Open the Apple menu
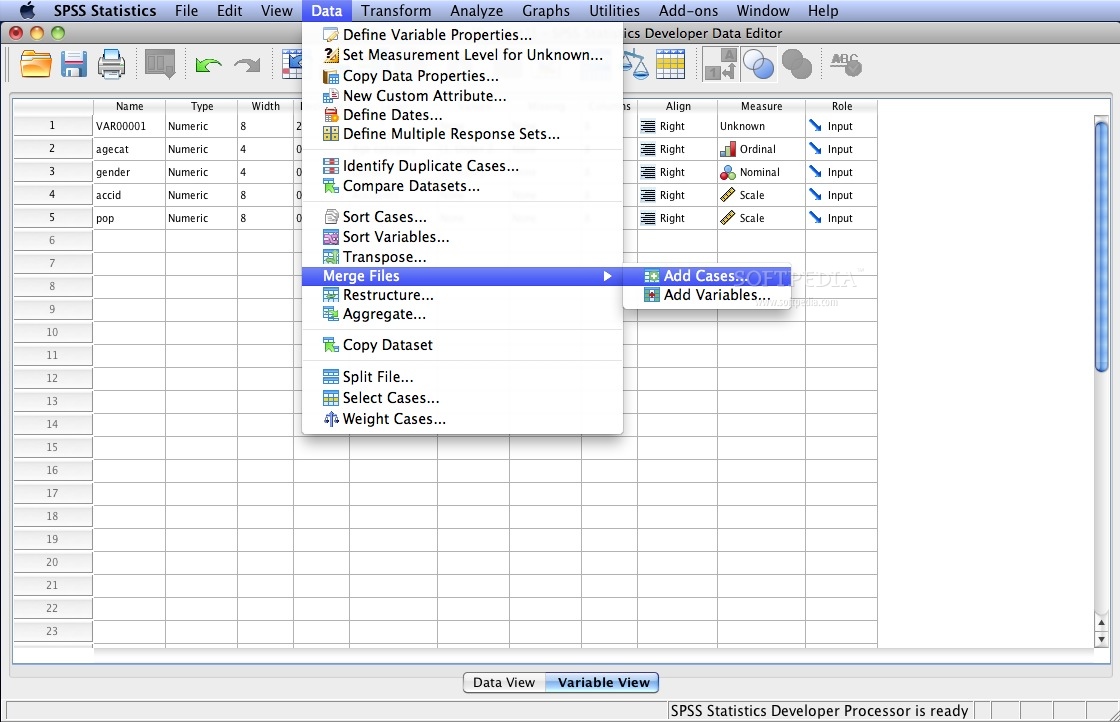This screenshot has height=722, width=1120. [x=27, y=11]
